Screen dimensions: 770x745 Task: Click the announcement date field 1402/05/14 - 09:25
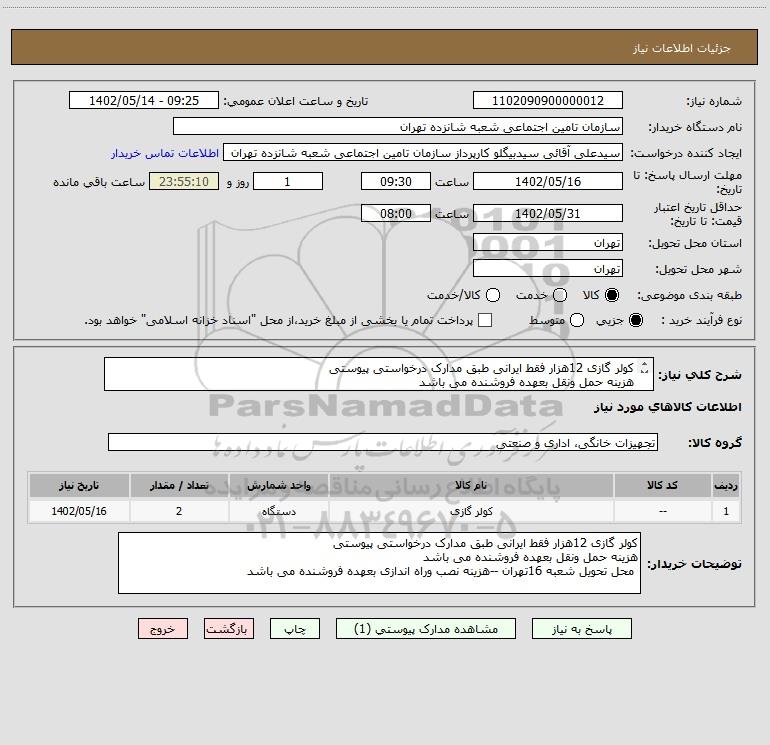click(144, 100)
